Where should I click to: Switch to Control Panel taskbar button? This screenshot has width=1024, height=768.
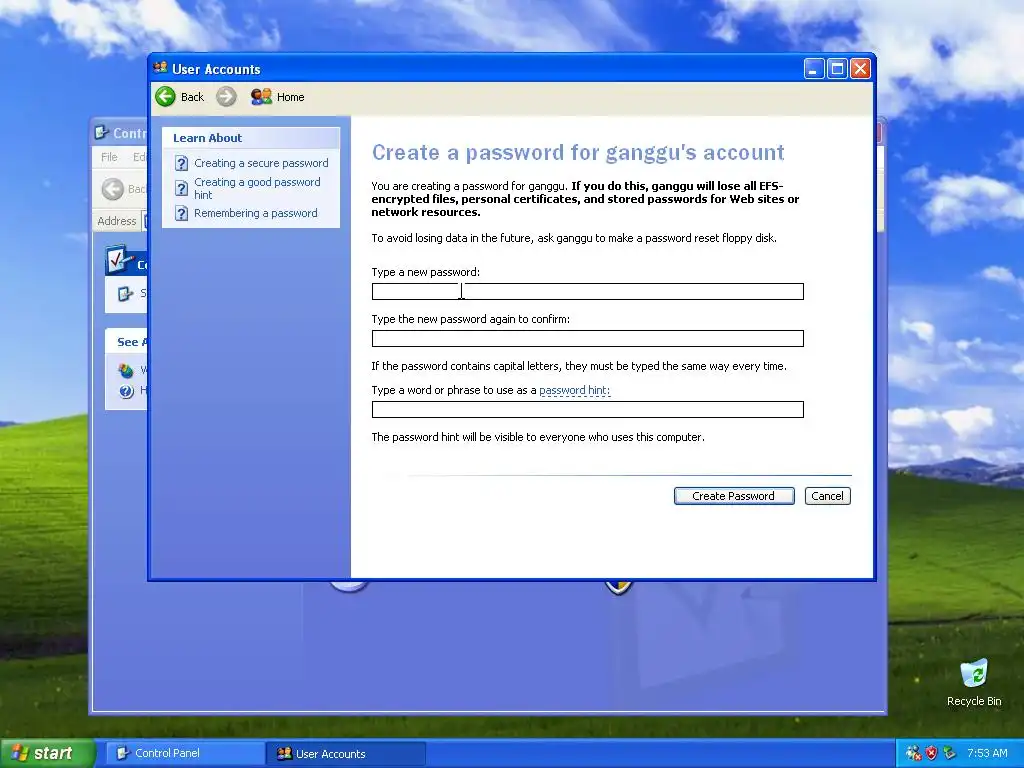(x=184, y=753)
